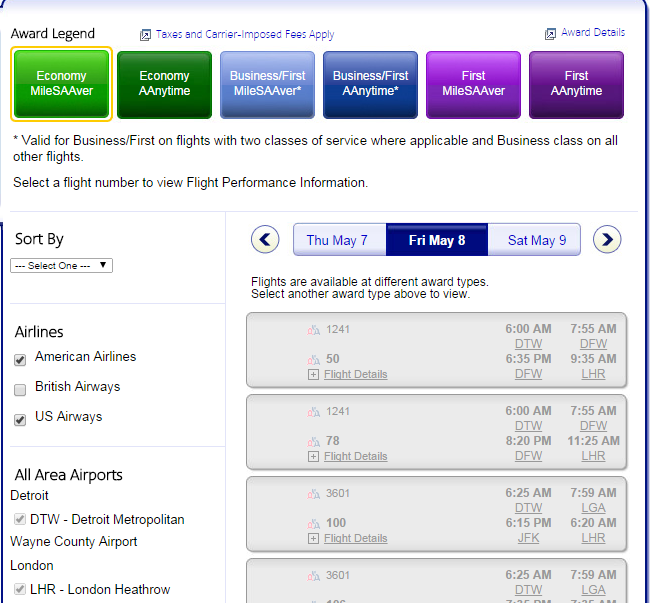
Task: Expand Flight Details for flights 3601 and 100
Action: tap(313, 538)
